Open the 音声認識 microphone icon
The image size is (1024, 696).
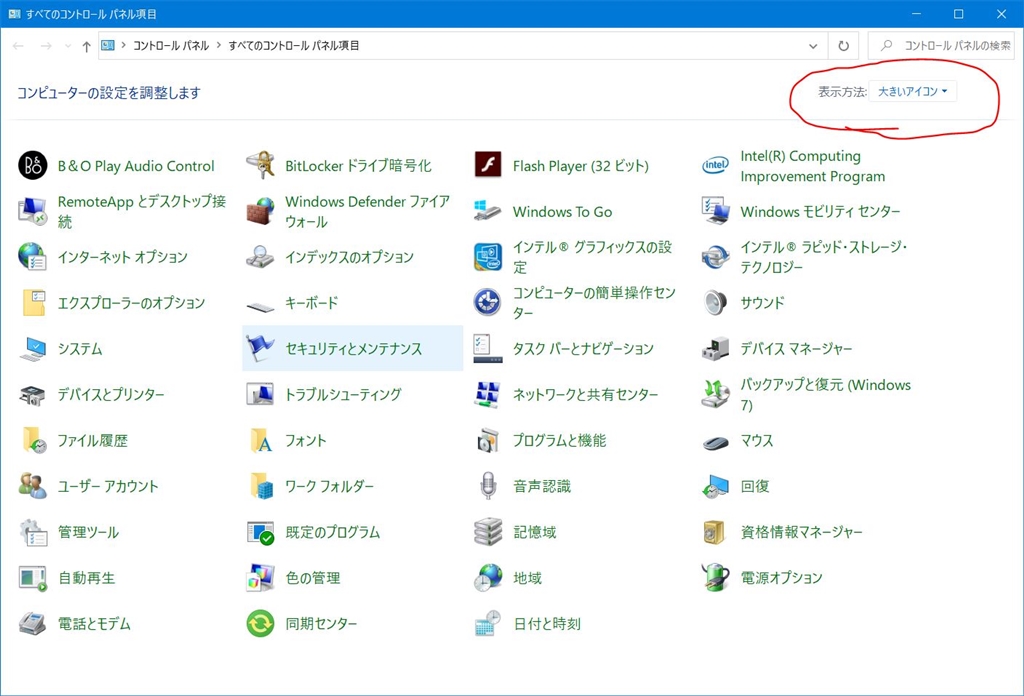click(488, 486)
